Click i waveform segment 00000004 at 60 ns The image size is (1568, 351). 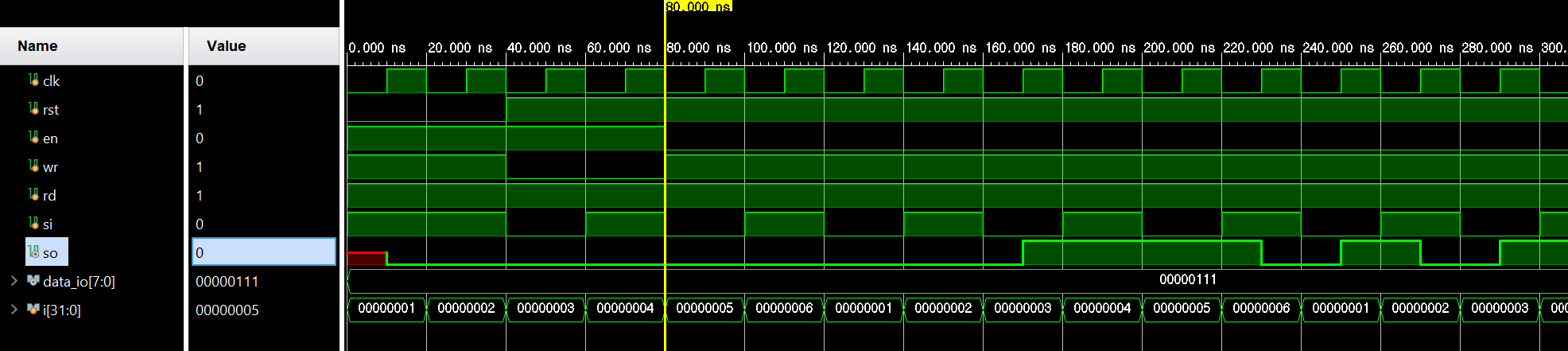click(x=625, y=308)
